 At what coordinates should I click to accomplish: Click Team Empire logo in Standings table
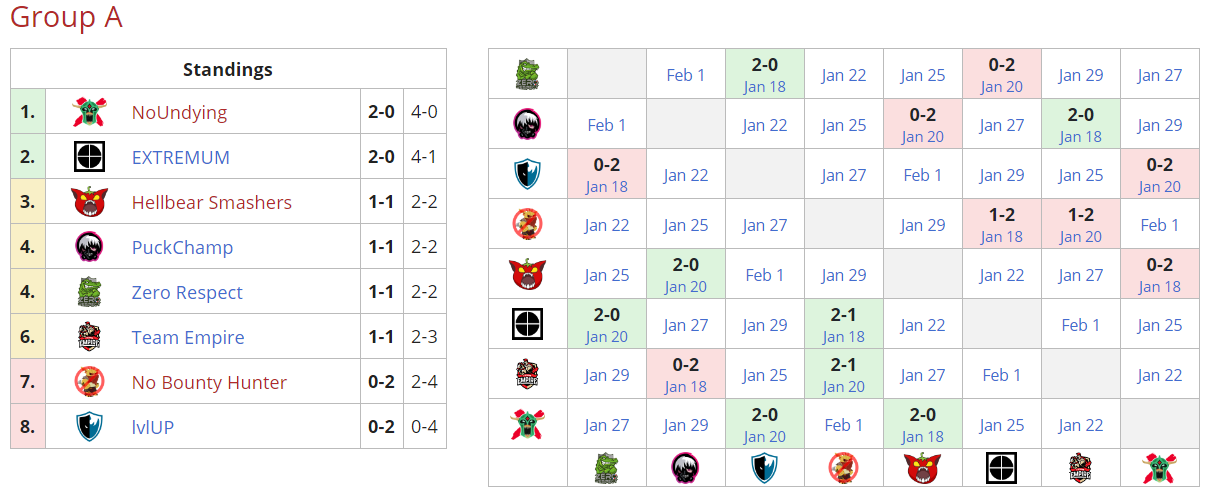point(89,338)
